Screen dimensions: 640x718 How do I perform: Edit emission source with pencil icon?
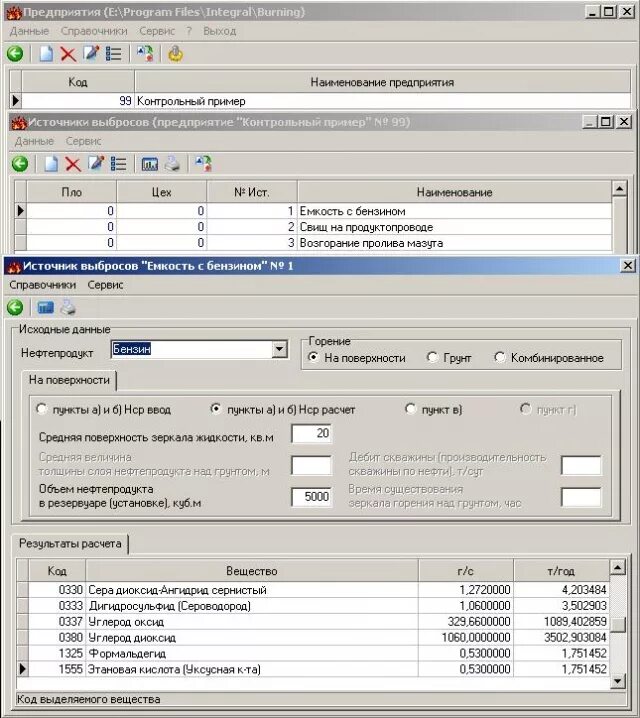point(96,163)
